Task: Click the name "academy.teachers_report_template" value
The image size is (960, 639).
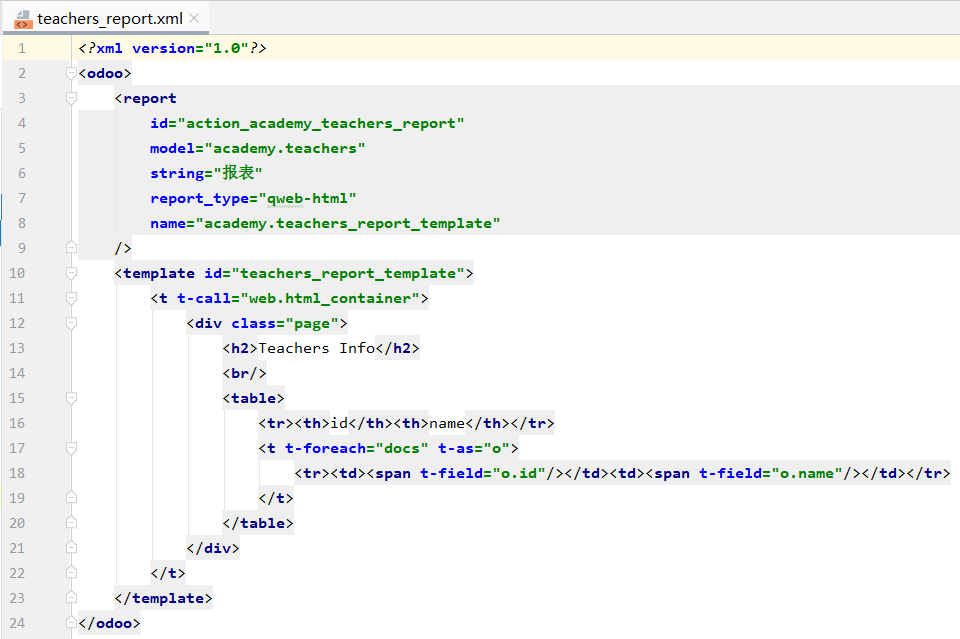Action: tap(348, 223)
